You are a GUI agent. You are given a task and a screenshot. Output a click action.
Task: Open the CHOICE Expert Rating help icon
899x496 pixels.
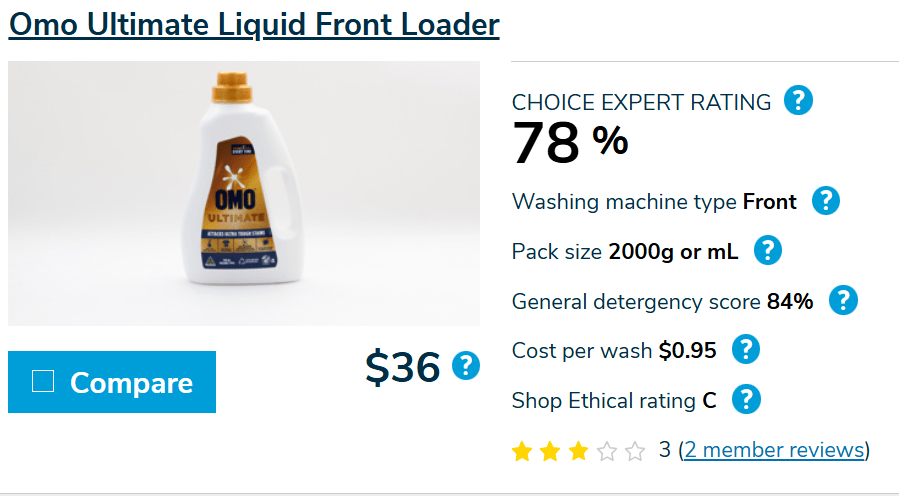798,101
